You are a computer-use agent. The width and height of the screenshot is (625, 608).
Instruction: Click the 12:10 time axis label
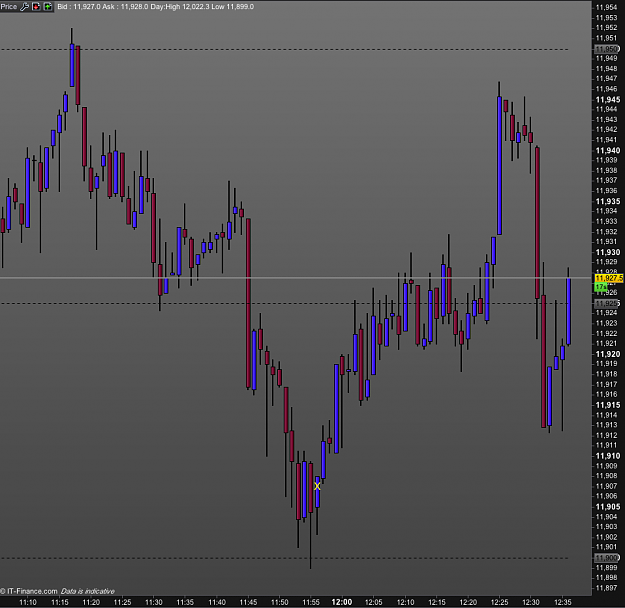[405, 602]
